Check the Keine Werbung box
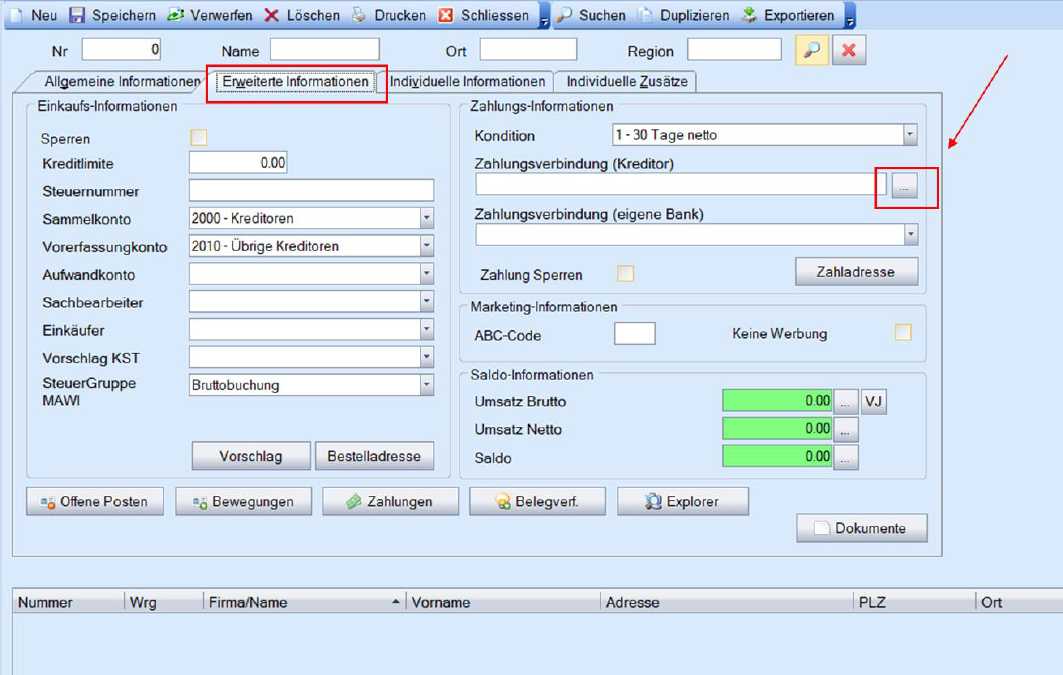 [x=903, y=333]
